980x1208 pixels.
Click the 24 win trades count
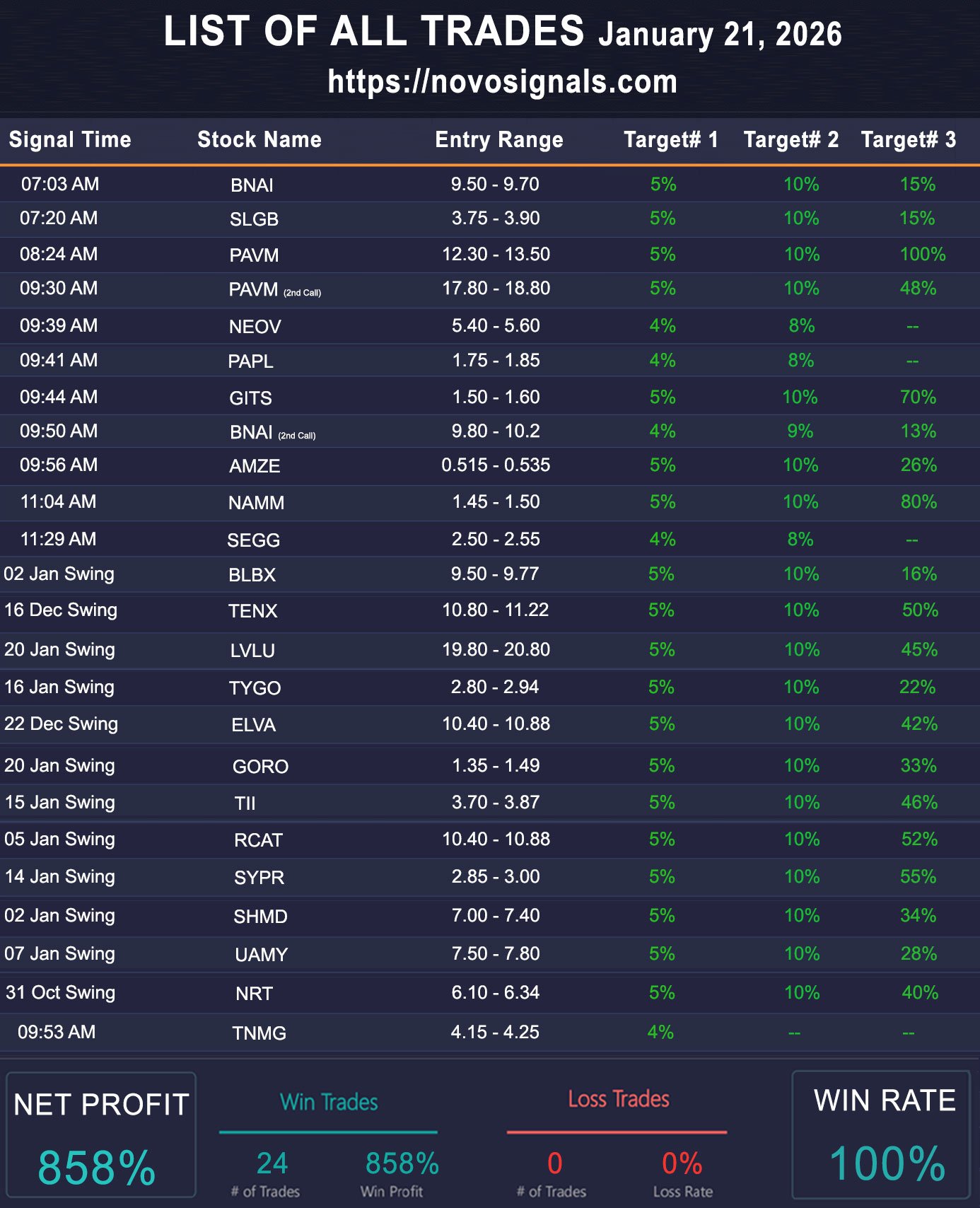(x=272, y=1163)
